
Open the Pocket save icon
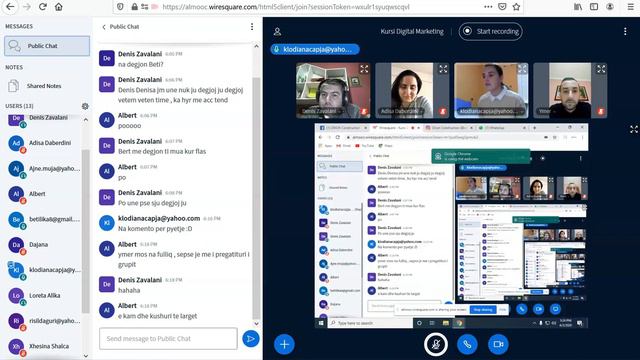pos(502,7)
